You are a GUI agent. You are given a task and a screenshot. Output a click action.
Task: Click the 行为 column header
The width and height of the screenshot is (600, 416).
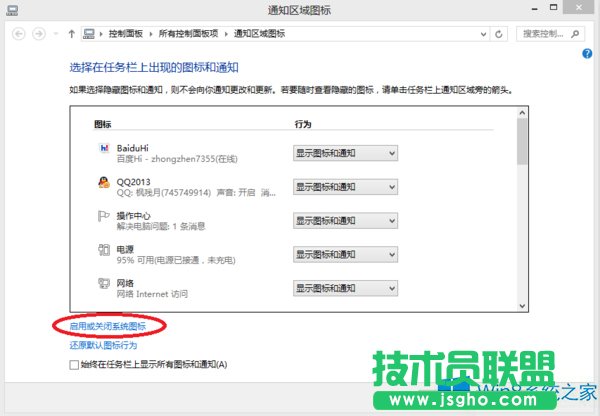click(303, 124)
